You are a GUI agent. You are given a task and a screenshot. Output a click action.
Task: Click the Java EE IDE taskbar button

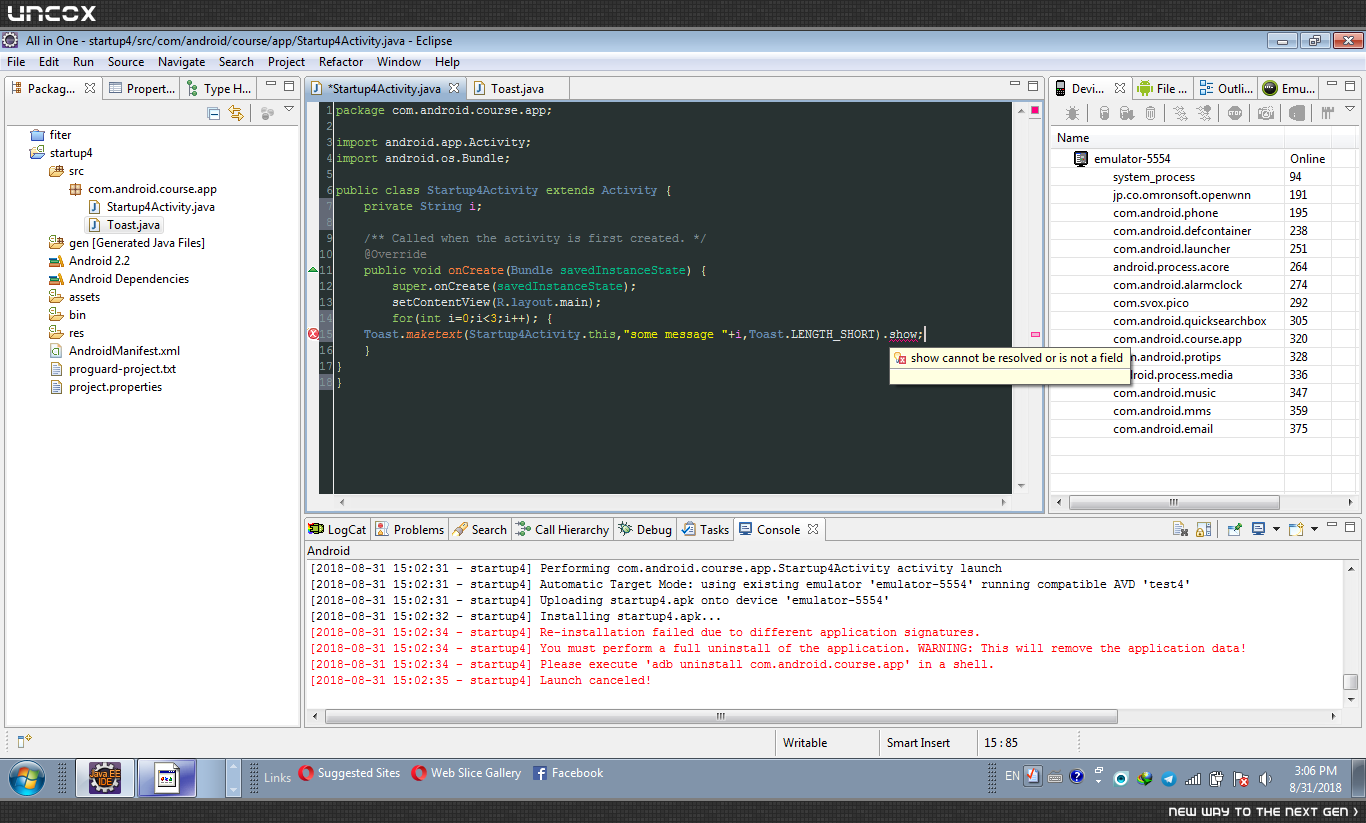104,778
